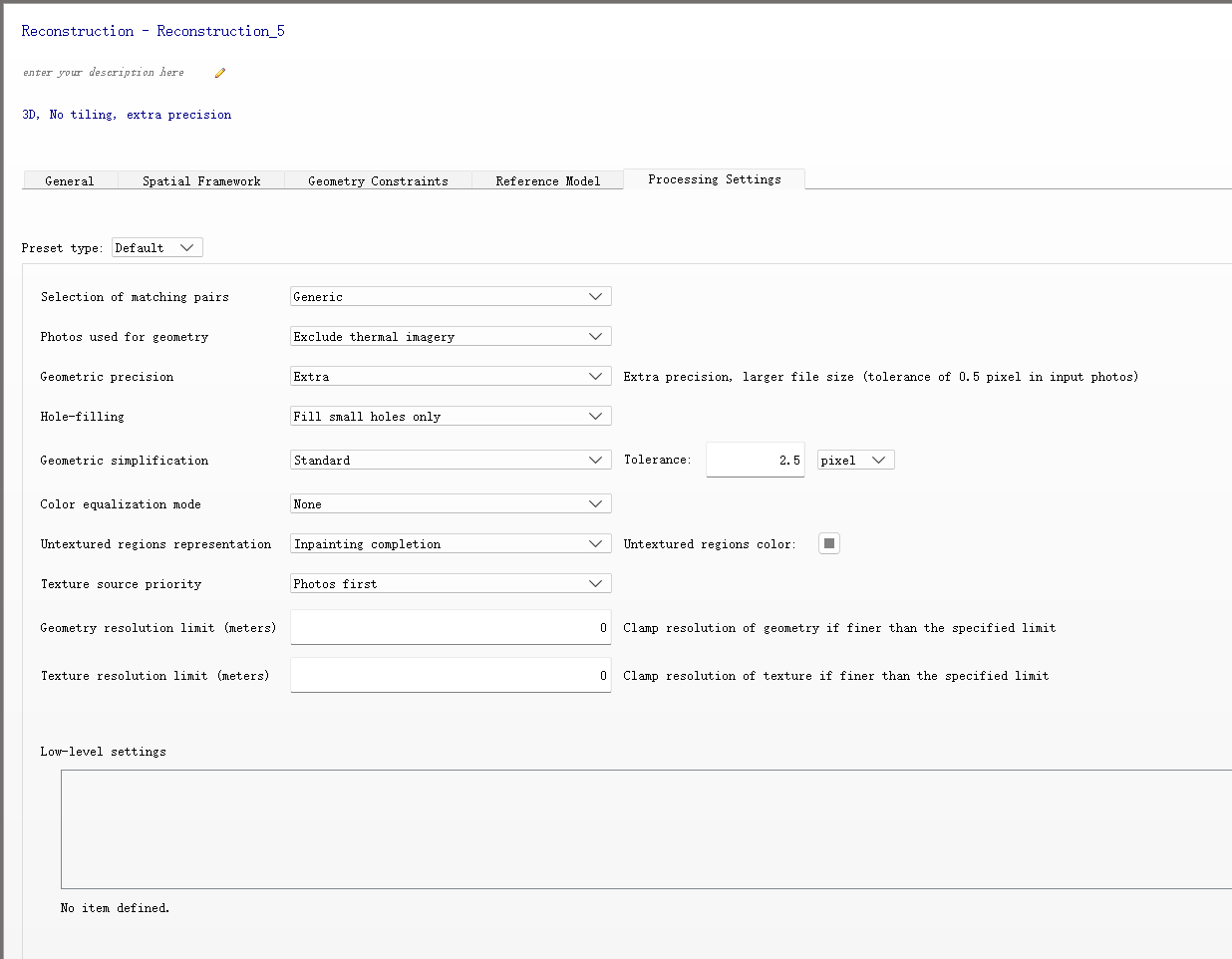Select the Reference Model tab

click(x=547, y=180)
